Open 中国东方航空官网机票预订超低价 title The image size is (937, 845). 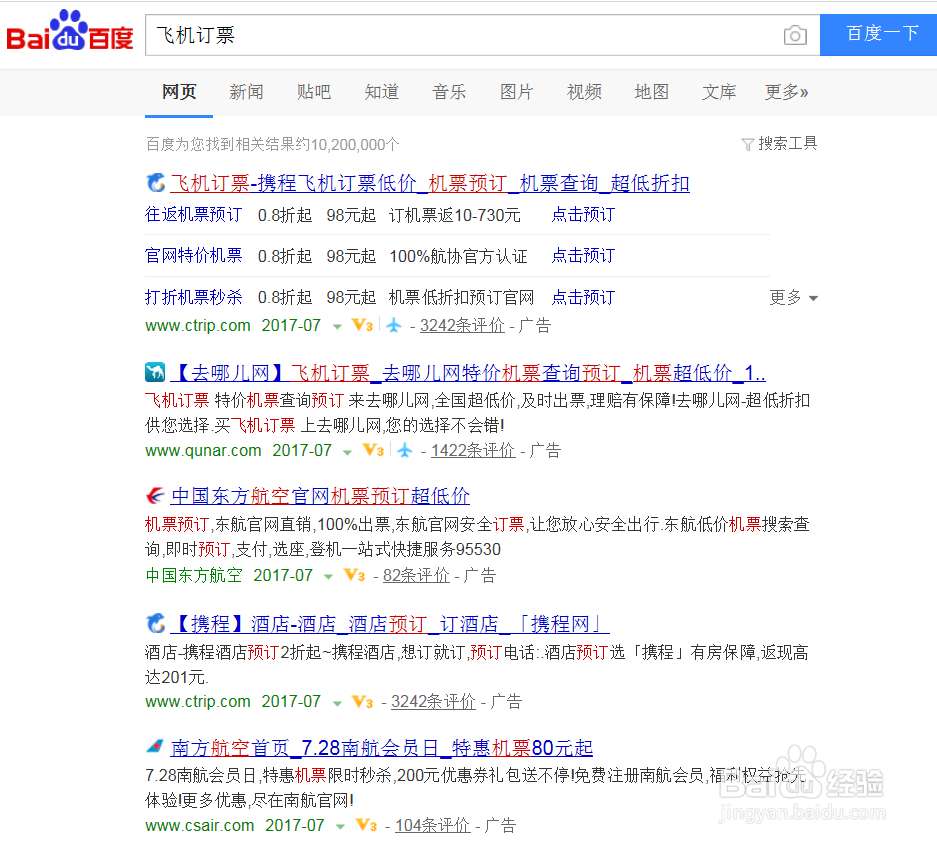pyautogui.click(x=320, y=496)
